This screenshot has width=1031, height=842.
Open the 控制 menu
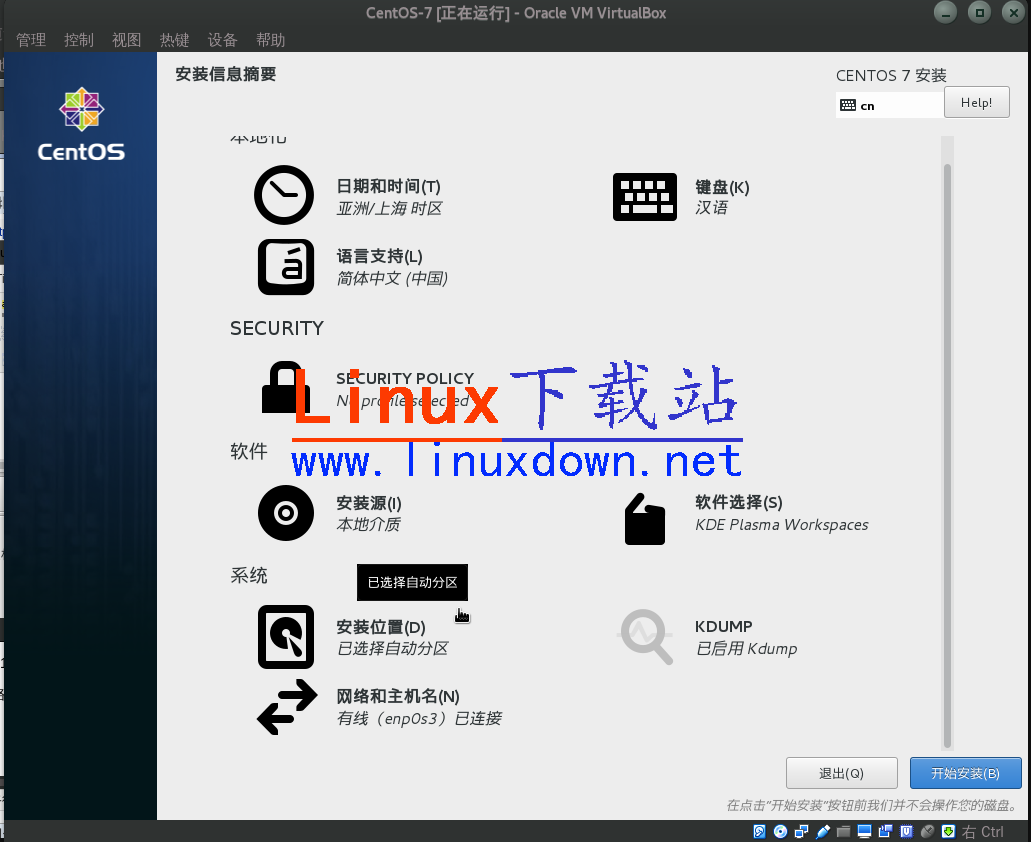tap(79, 40)
